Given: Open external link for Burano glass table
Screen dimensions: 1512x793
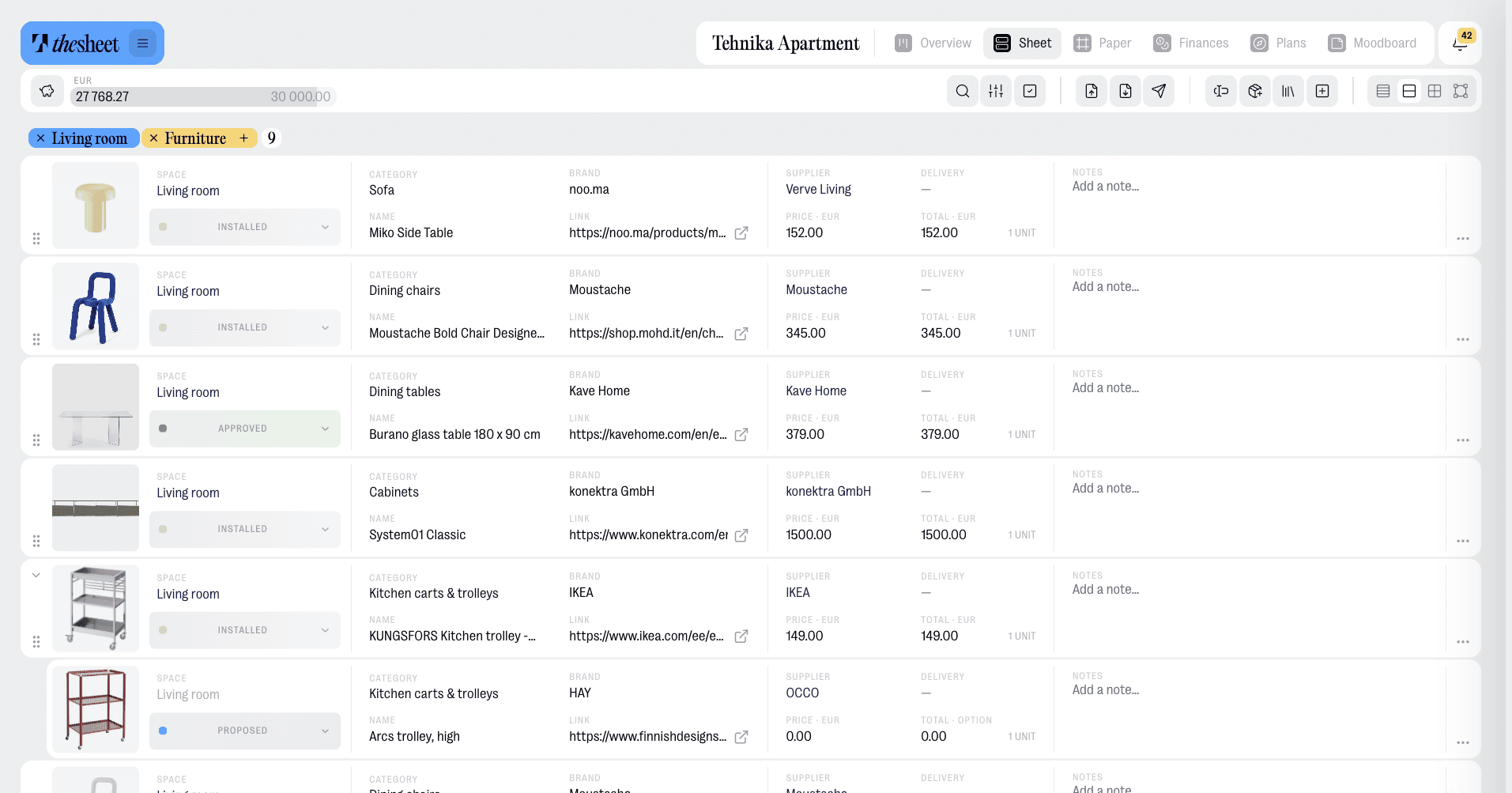Looking at the screenshot, I should point(741,435).
